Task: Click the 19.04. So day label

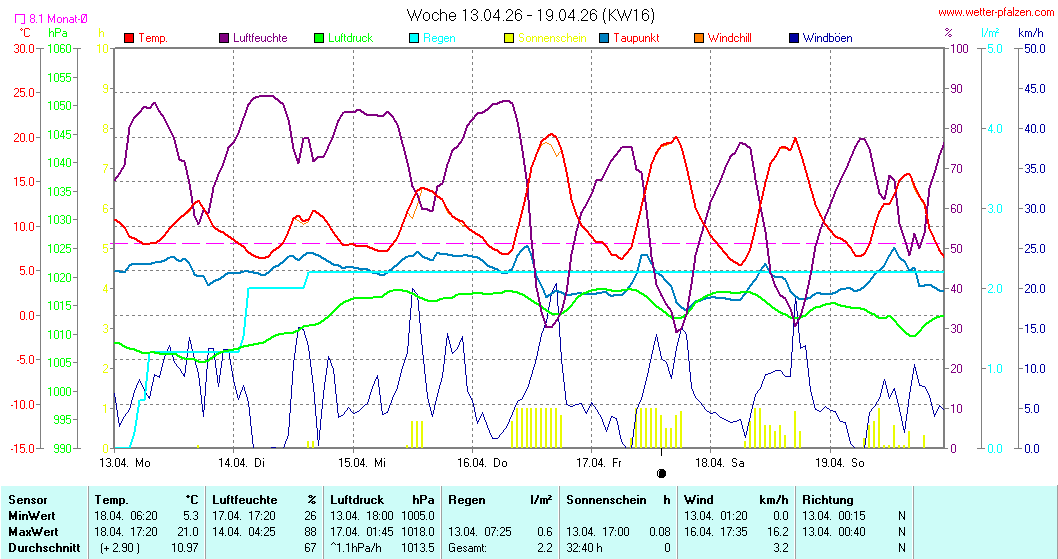Action: point(838,463)
